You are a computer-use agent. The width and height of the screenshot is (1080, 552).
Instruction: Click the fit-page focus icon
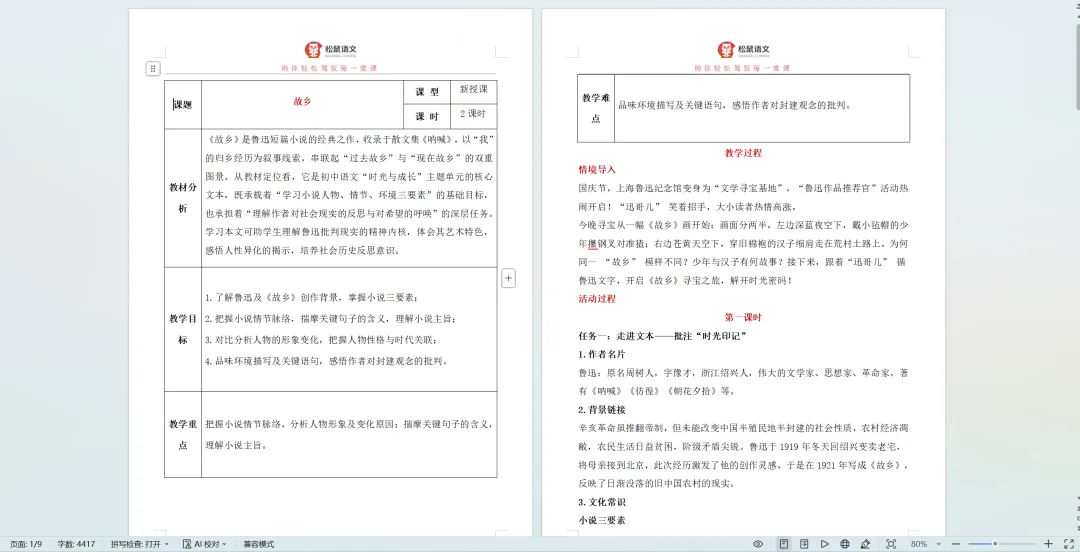pyautogui.click(x=891, y=544)
